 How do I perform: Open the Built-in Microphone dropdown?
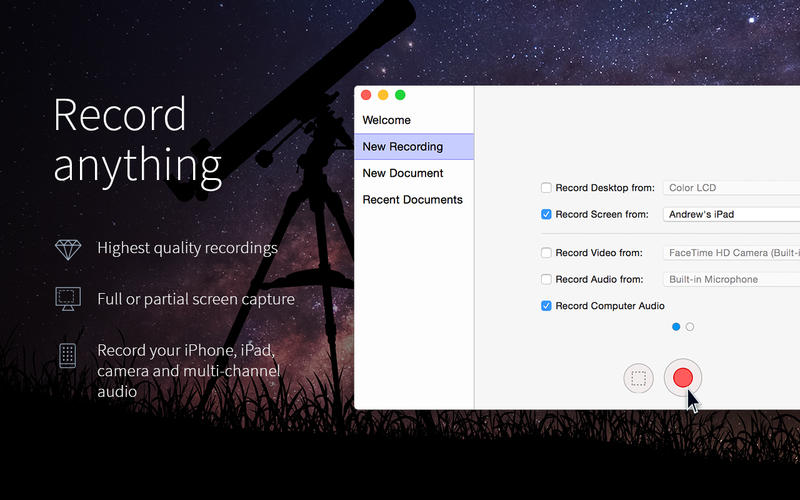tap(730, 280)
